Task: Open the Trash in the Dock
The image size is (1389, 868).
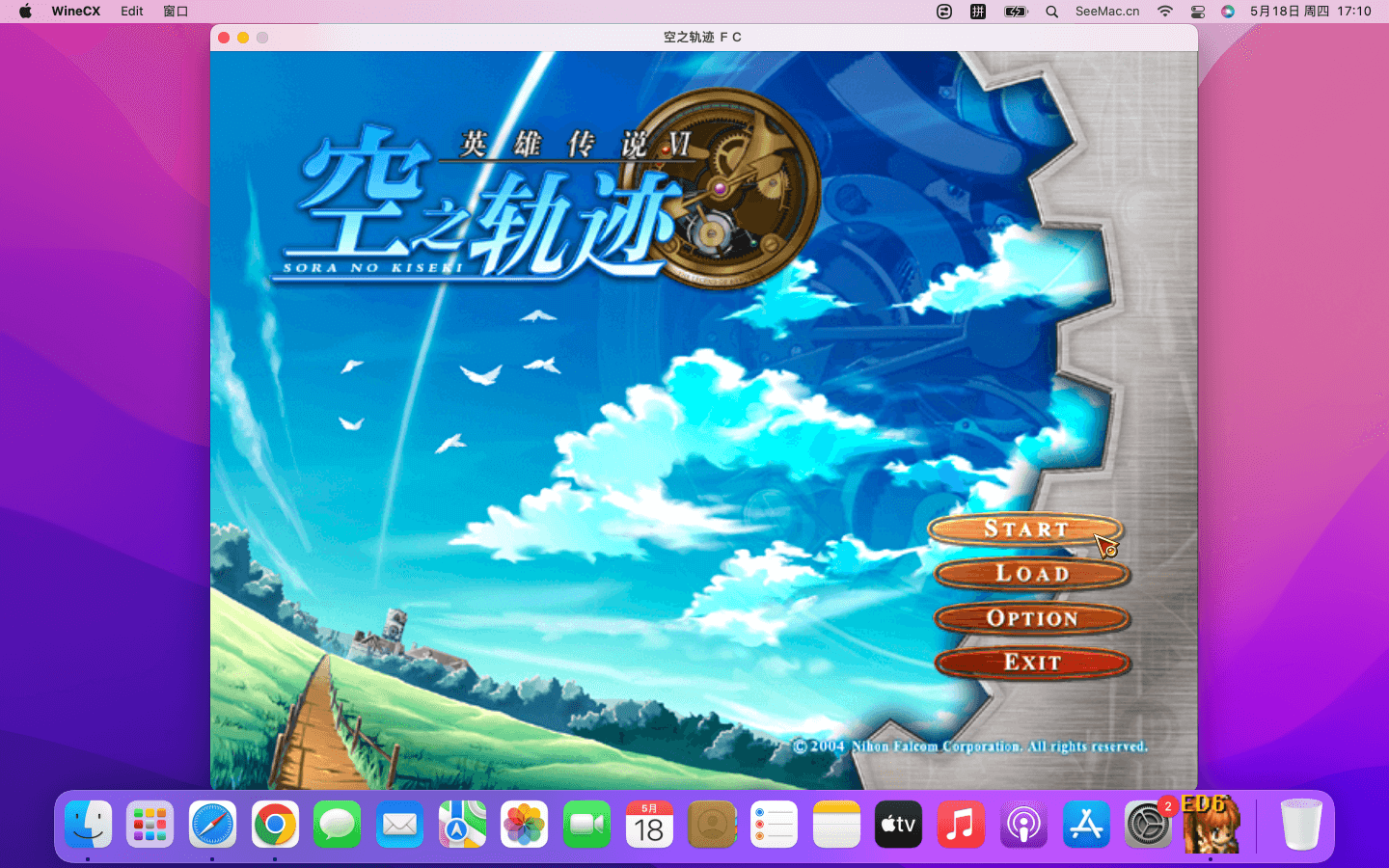Action: [x=1300, y=825]
